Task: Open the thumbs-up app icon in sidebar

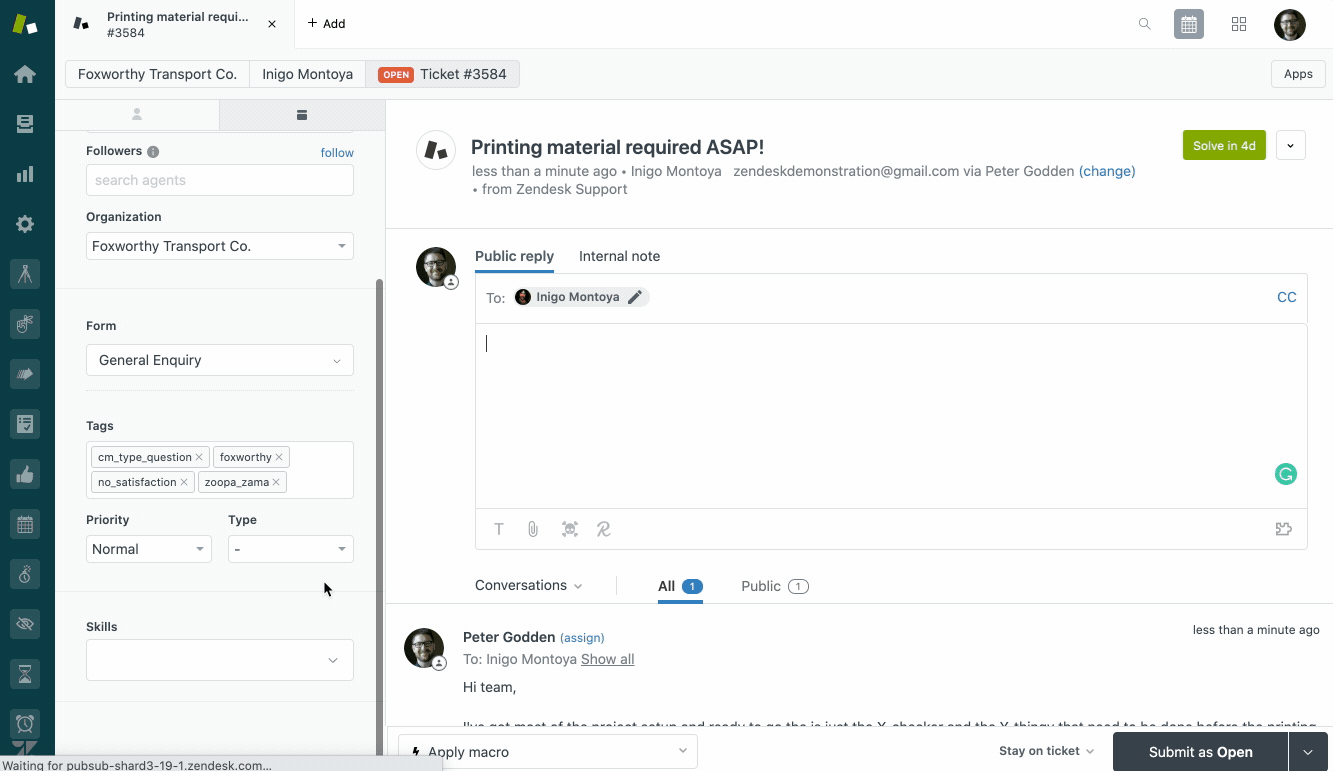Action: click(25, 475)
